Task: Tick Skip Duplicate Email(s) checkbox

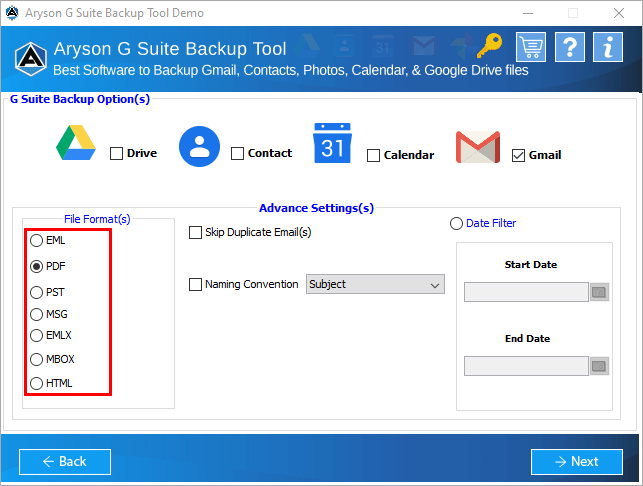Action: coord(195,232)
